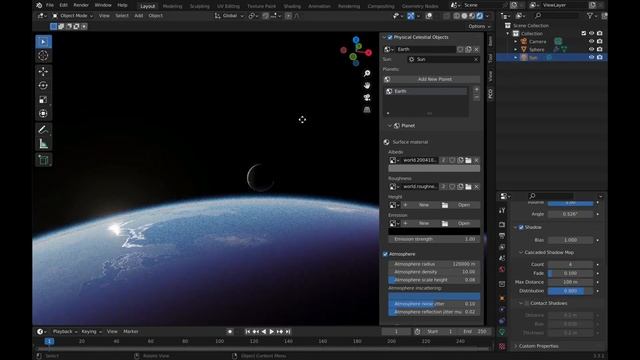The height and width of the screenshot is (360, 640).
Task: Click Open button under Emission
Action: click(460, 223)
